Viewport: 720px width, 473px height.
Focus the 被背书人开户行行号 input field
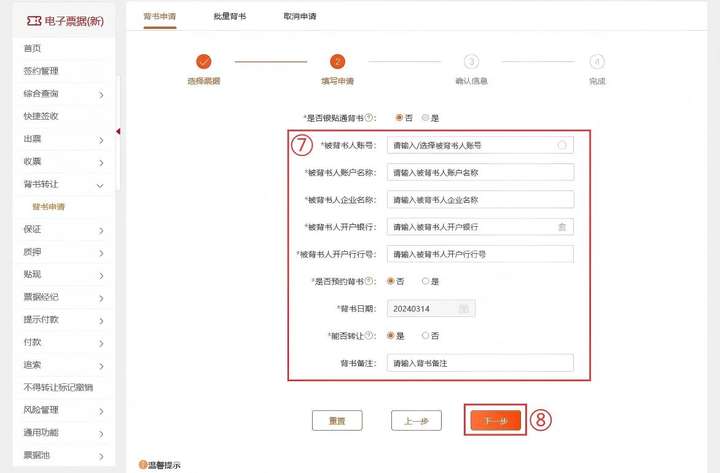point(480,254)
